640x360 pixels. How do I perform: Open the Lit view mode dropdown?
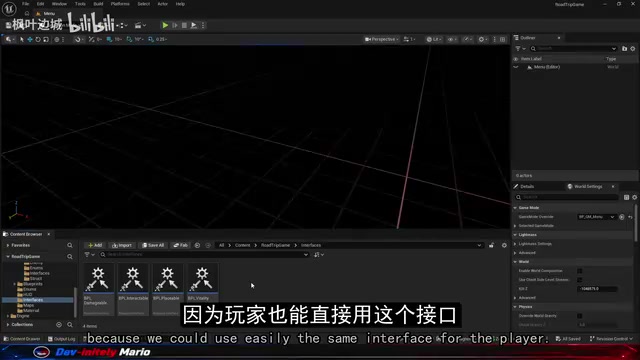coord(434,39)
